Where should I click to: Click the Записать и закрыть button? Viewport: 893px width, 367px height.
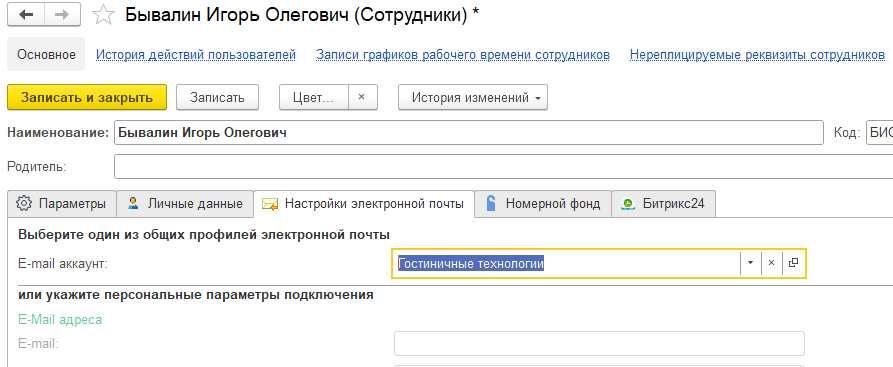(87, 97)
